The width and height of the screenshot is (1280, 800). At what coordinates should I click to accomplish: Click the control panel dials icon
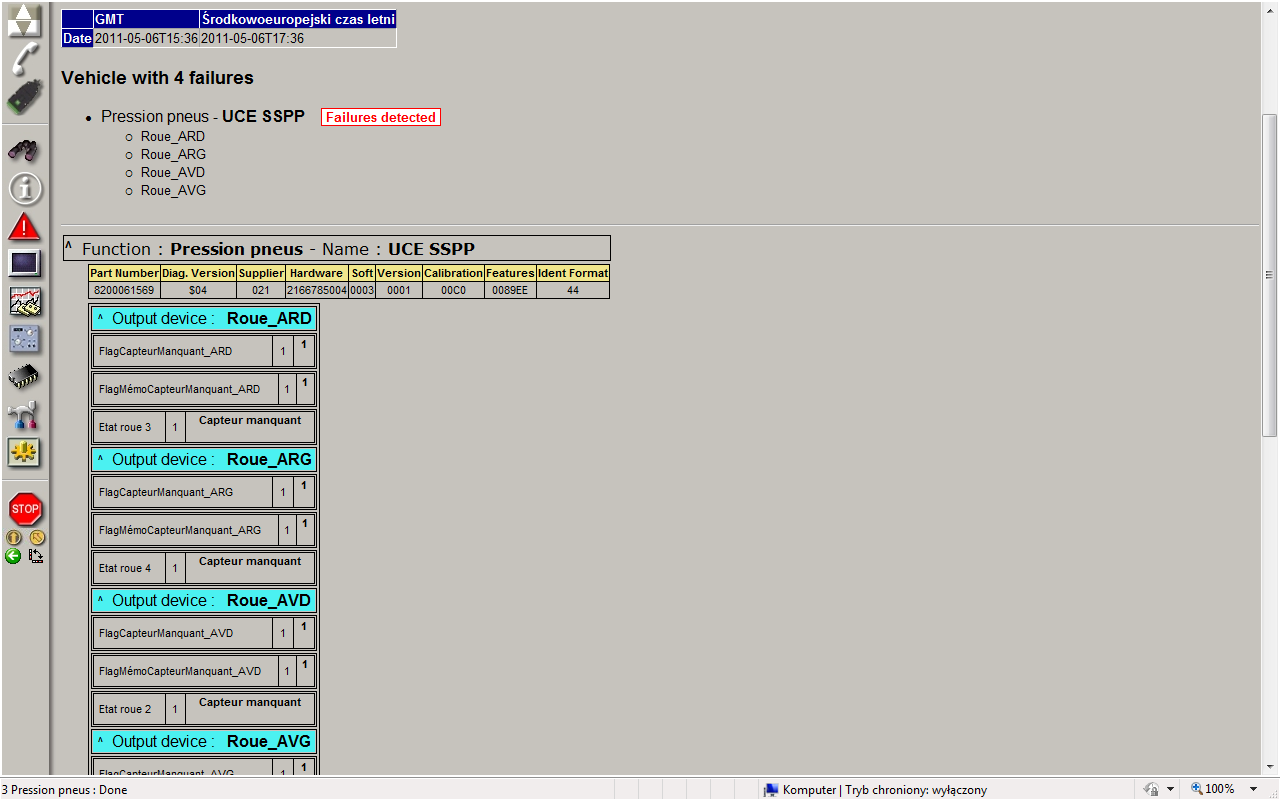click(x=24, y=339)
